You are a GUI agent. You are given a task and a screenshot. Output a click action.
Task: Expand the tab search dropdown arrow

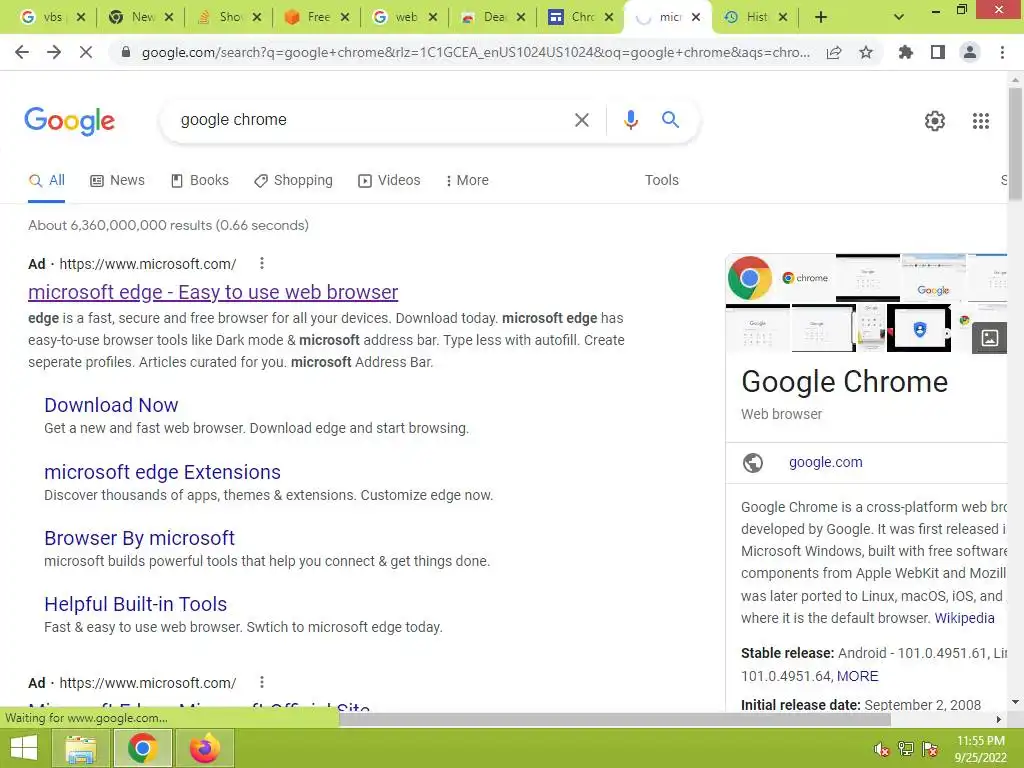(x=899, y=17)
